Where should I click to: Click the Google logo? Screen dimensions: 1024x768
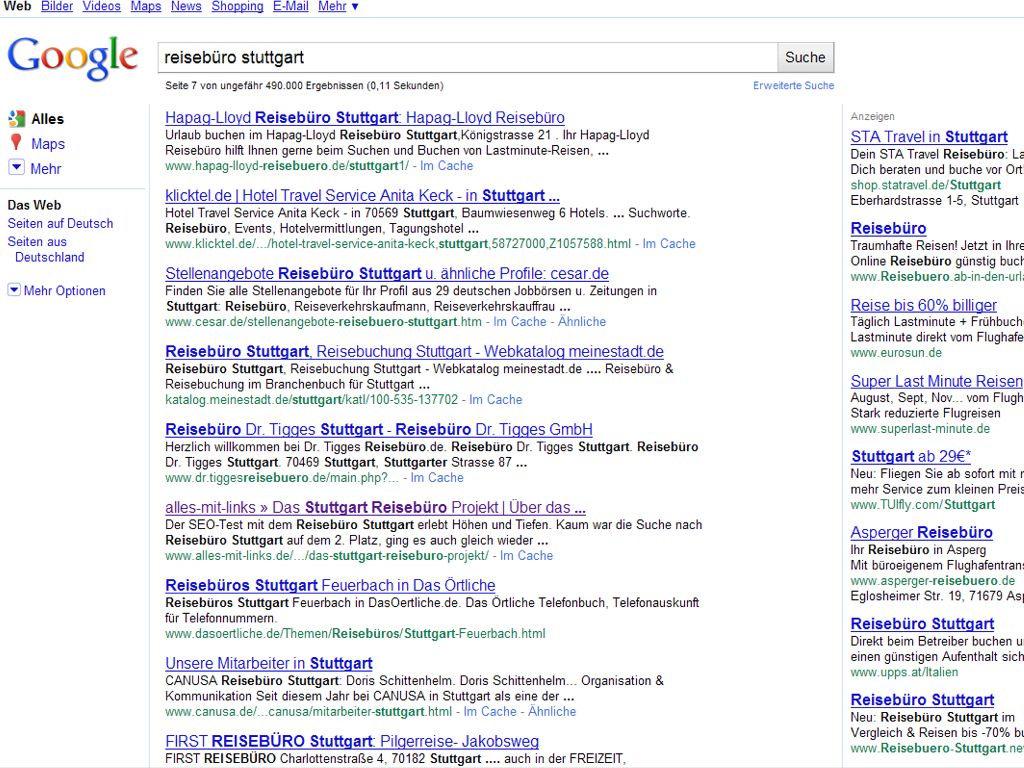72,58
